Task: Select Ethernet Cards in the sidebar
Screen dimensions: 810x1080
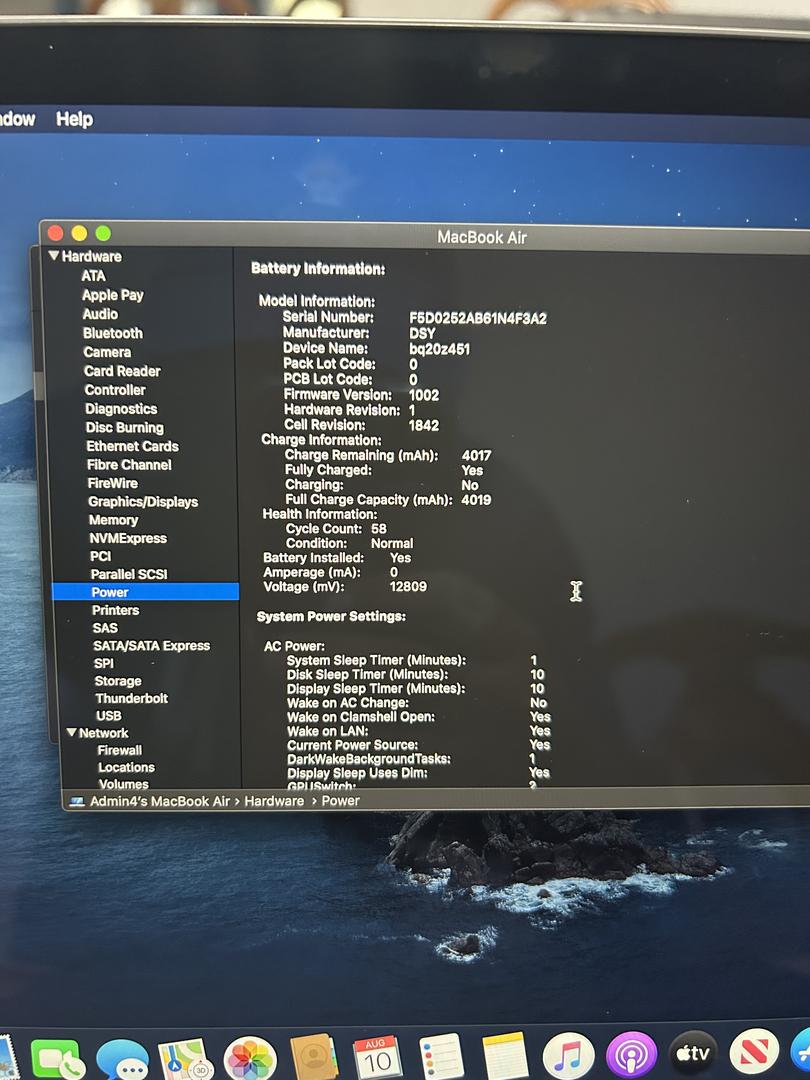Action: pos(132,446)
